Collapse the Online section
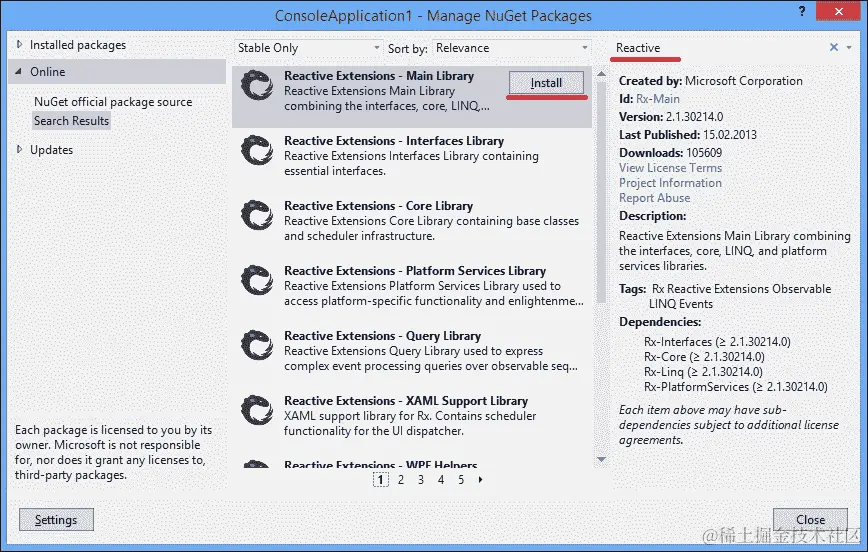This screenshot has height=552, width=868. (19, 71)
